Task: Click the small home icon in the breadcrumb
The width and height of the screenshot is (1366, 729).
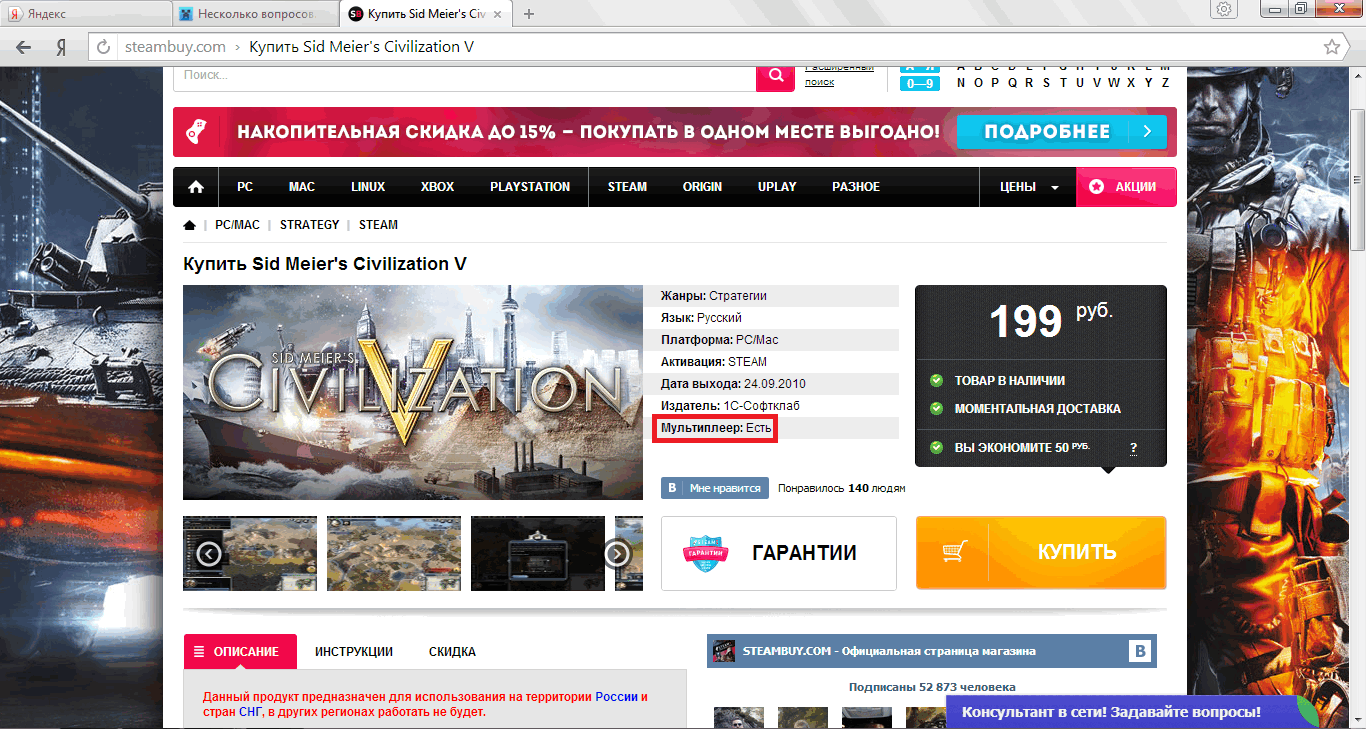Action: (189, 225)
